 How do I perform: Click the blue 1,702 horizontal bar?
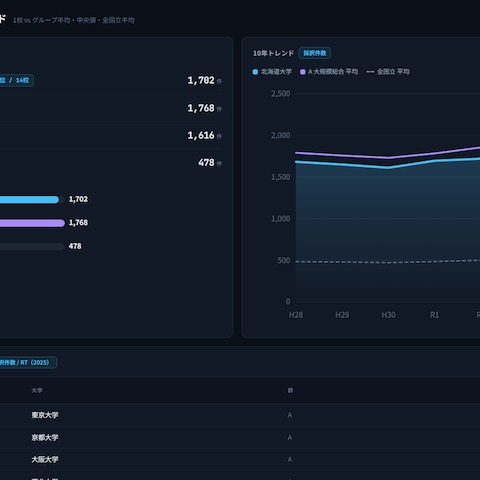[29, 200]
